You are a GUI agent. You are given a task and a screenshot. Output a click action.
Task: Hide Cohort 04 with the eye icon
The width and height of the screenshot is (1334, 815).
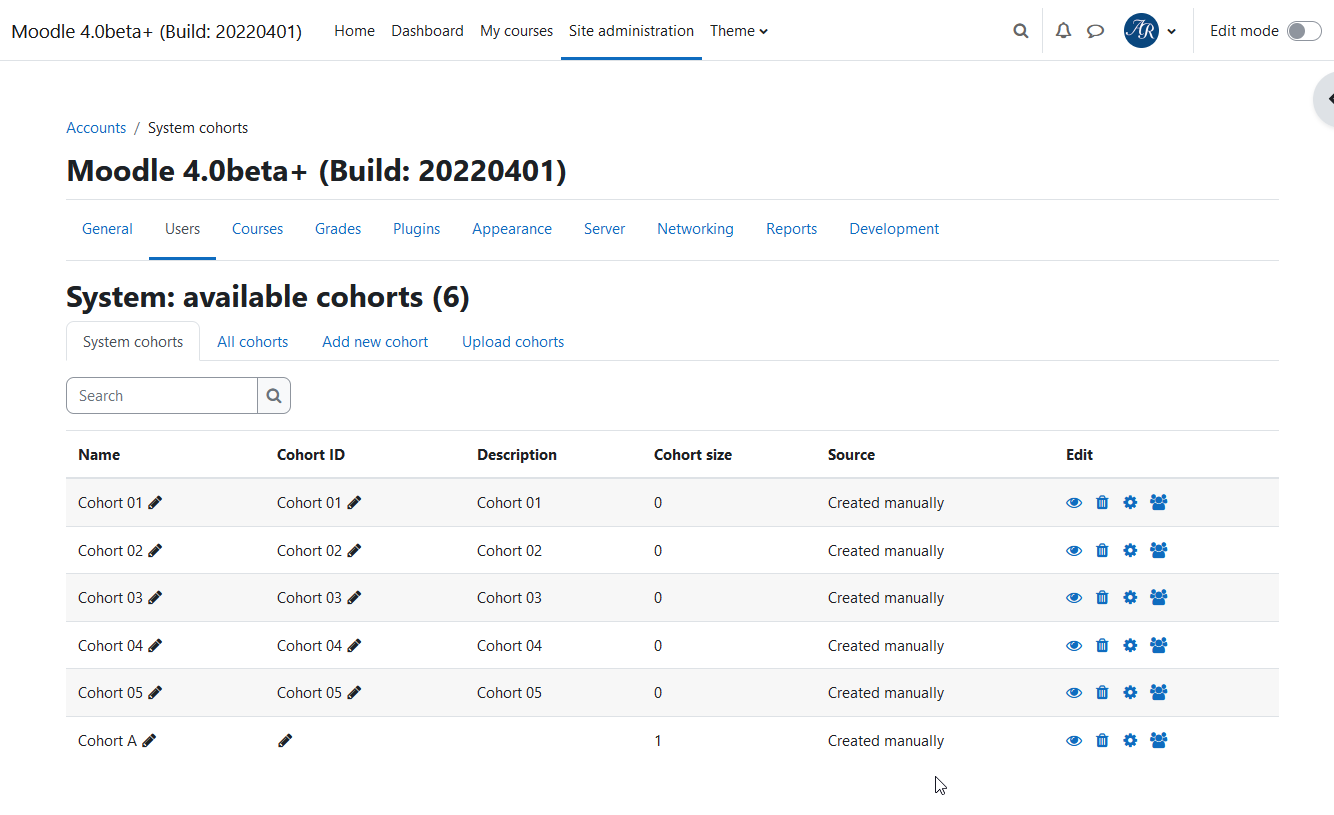coord(1074,646)
